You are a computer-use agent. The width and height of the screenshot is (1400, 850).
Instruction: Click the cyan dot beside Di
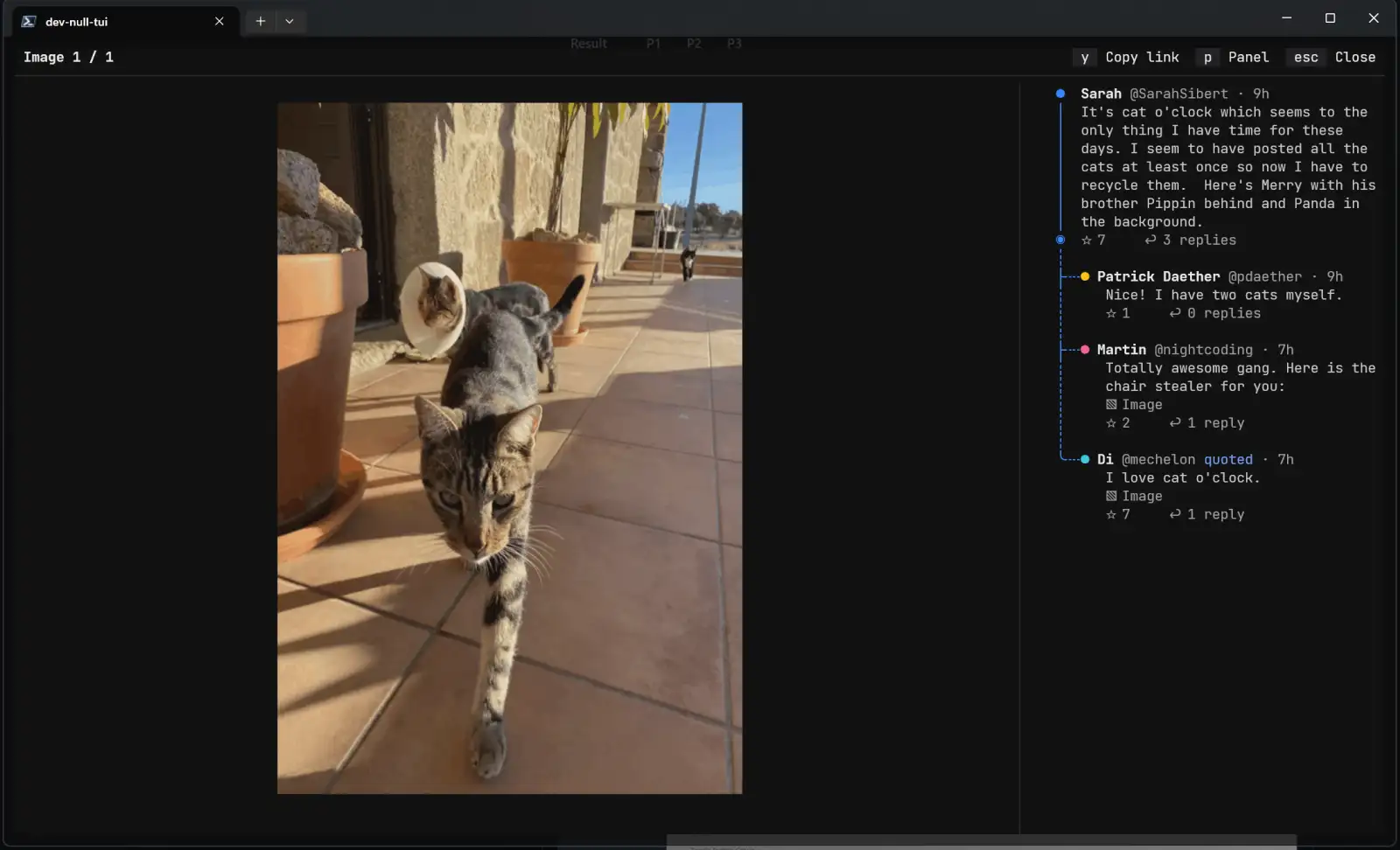click(1085, 459)
